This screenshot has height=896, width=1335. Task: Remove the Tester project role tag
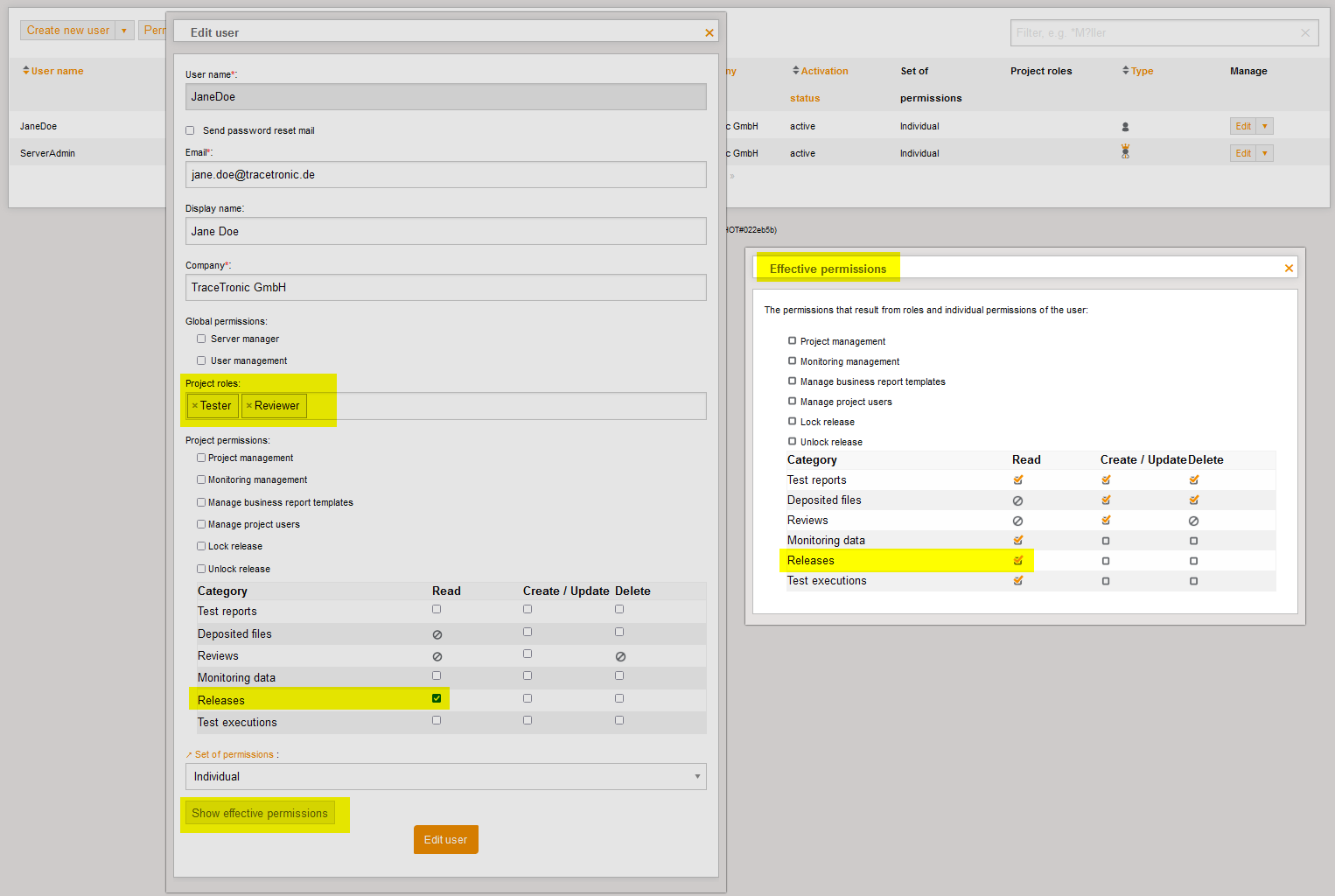point(194,406)
